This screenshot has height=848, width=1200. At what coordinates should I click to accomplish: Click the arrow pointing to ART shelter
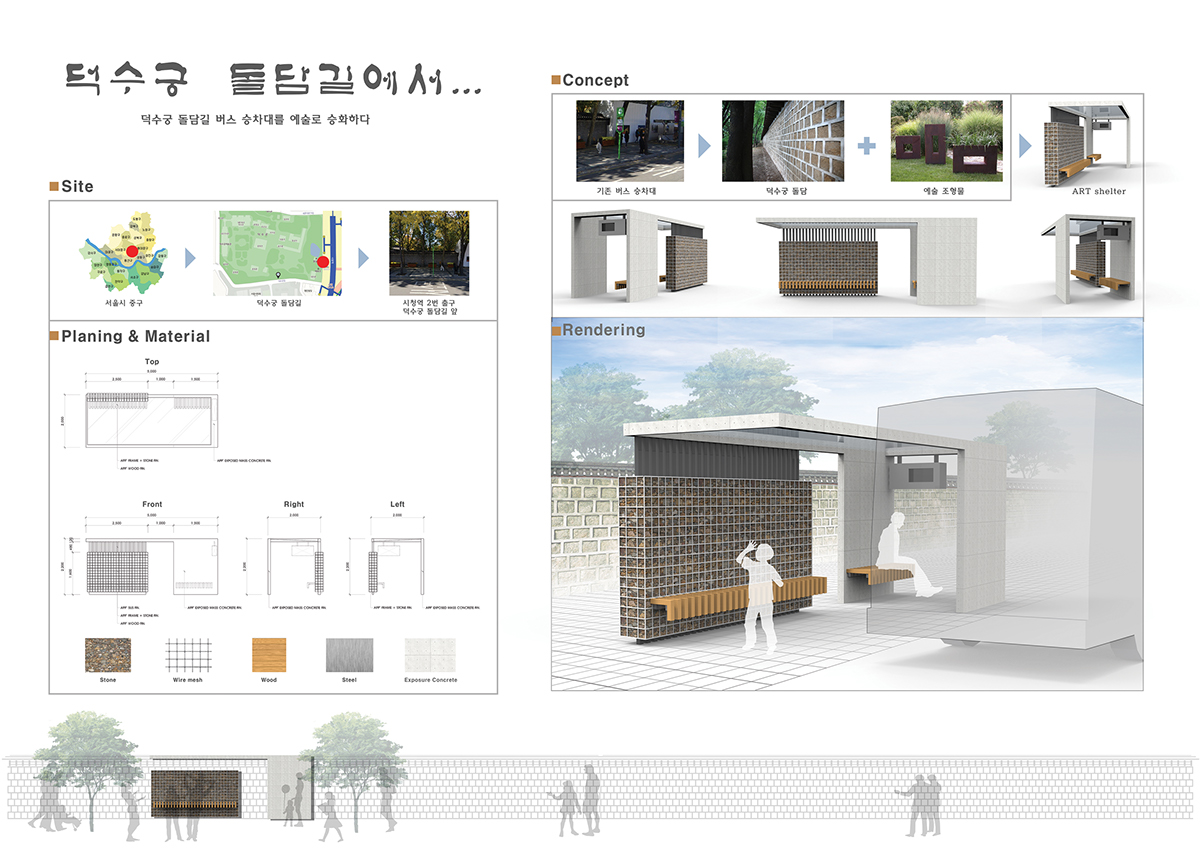[1026, 146]
